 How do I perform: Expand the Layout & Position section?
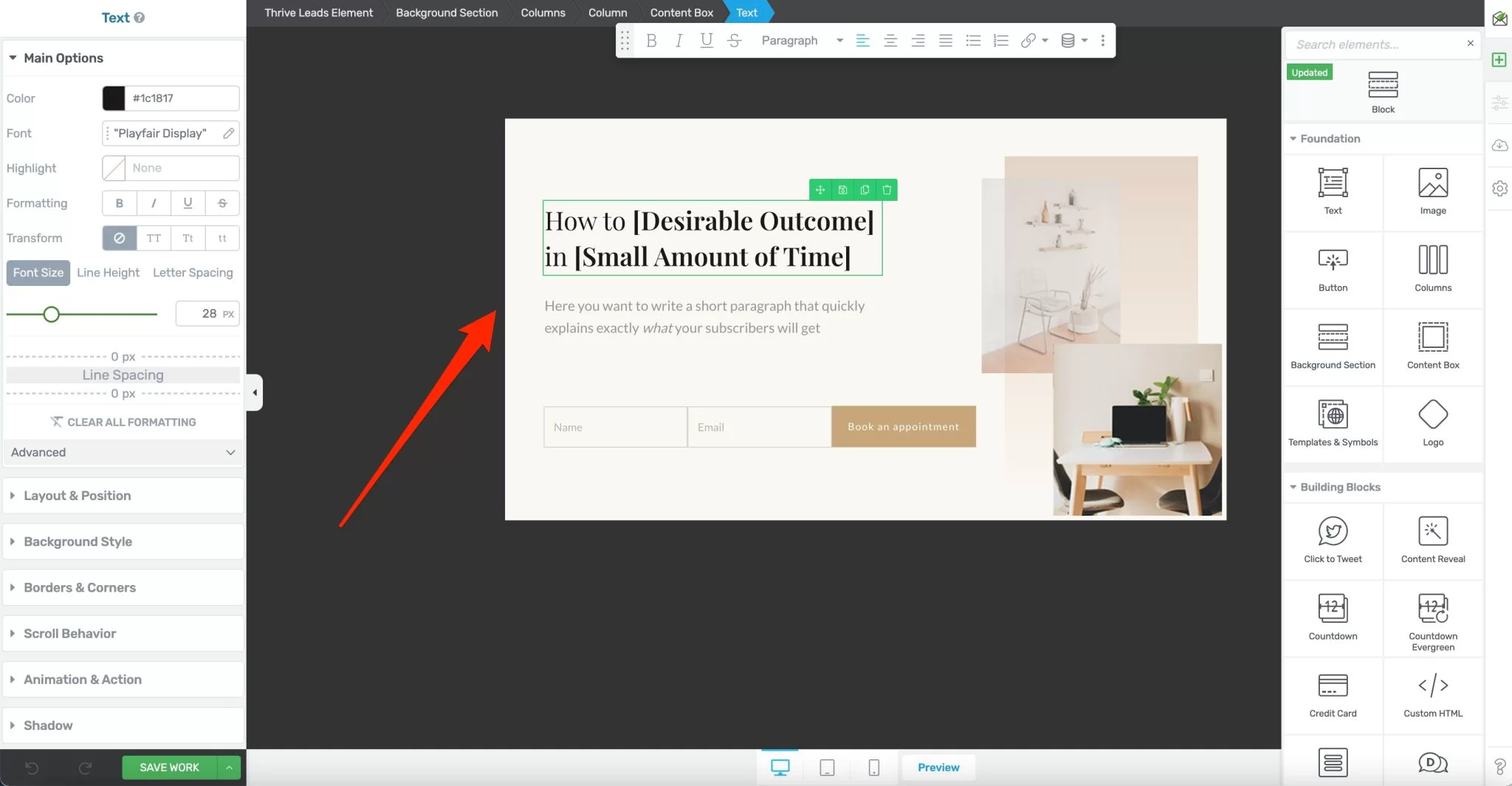pos(123,496)
